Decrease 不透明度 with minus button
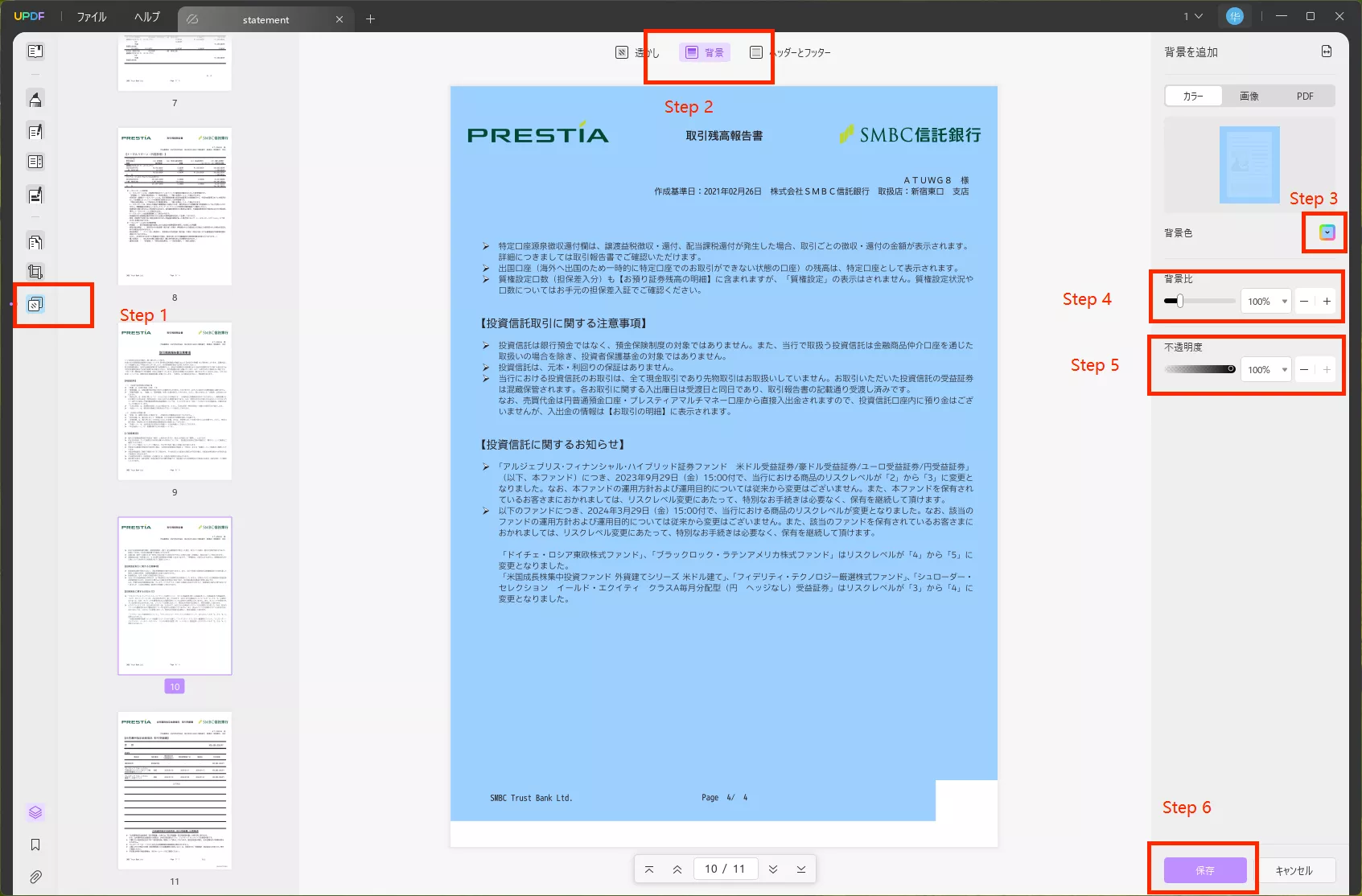The image size is (1362, 896). point(1304,370)
